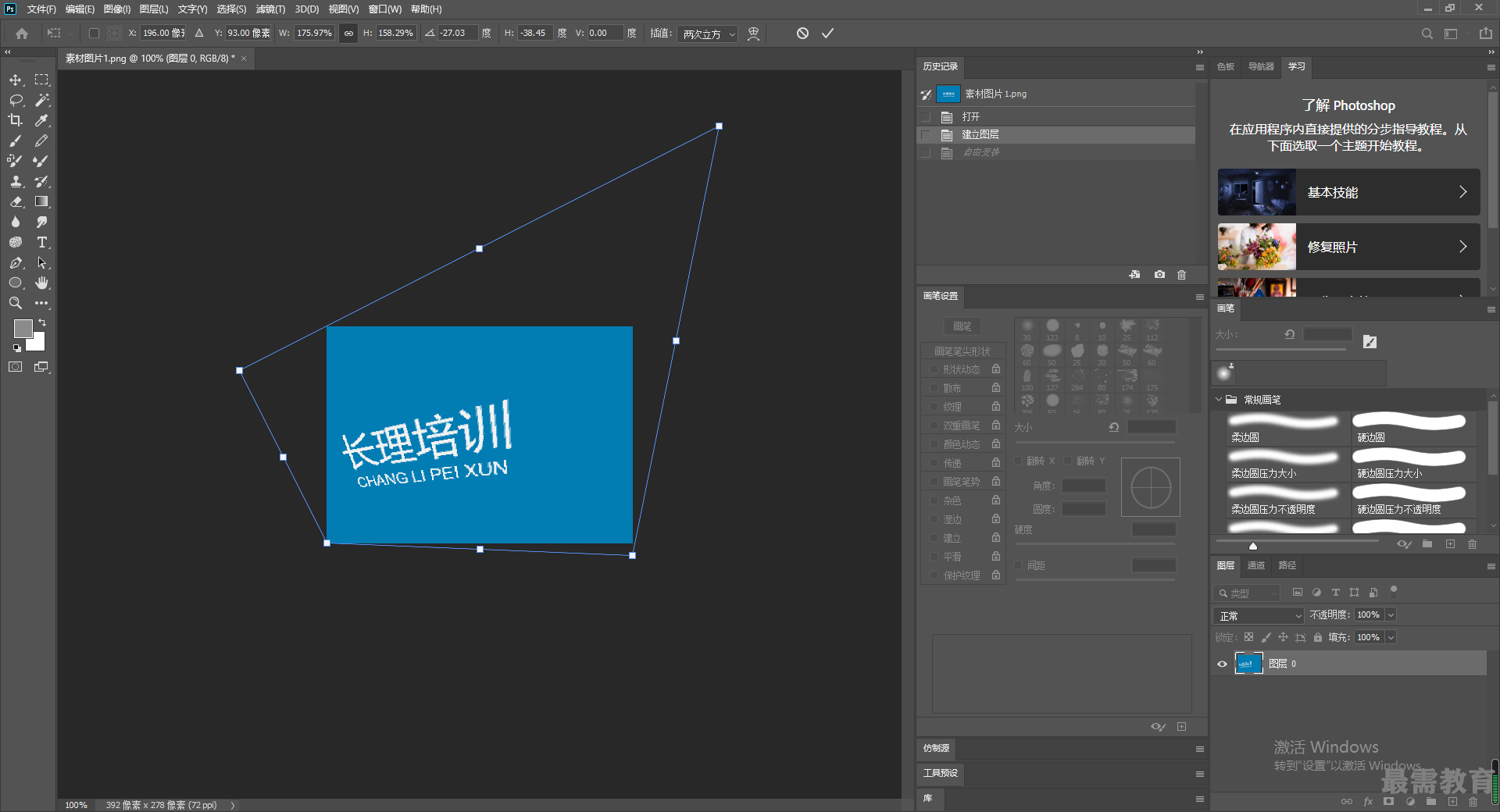The height and width of the screenshot is (812, 1500).
Task: Commit the transform with the checkmark
Action: [x=828, y=33]
